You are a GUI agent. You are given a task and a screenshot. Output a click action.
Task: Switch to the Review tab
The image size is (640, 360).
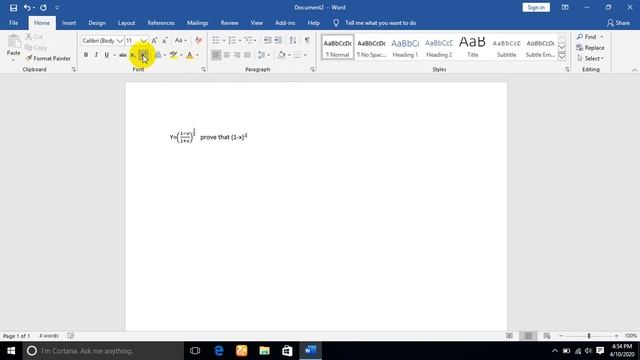coord(229,23)
